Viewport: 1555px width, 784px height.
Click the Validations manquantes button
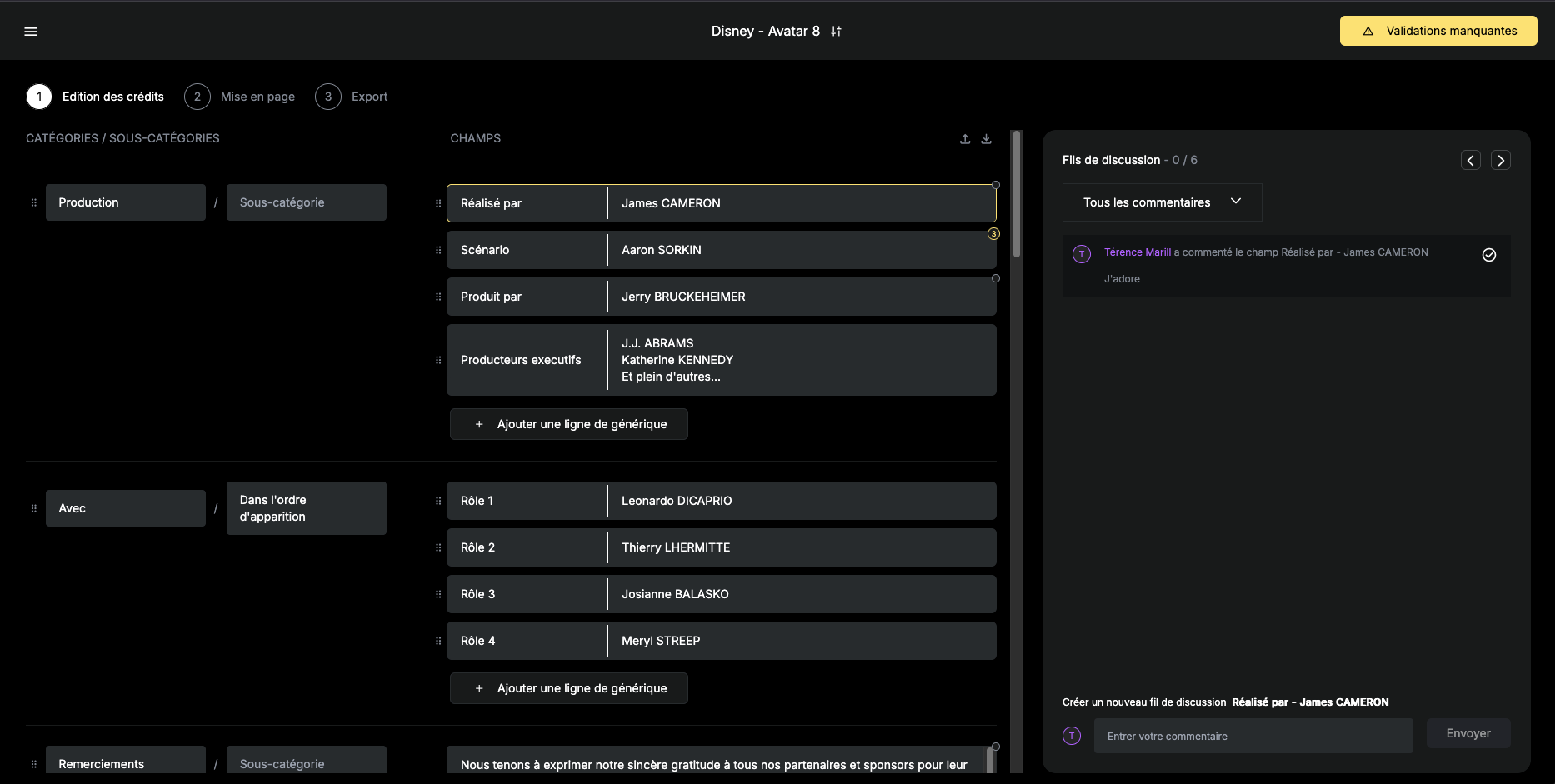pos(1437,31)
